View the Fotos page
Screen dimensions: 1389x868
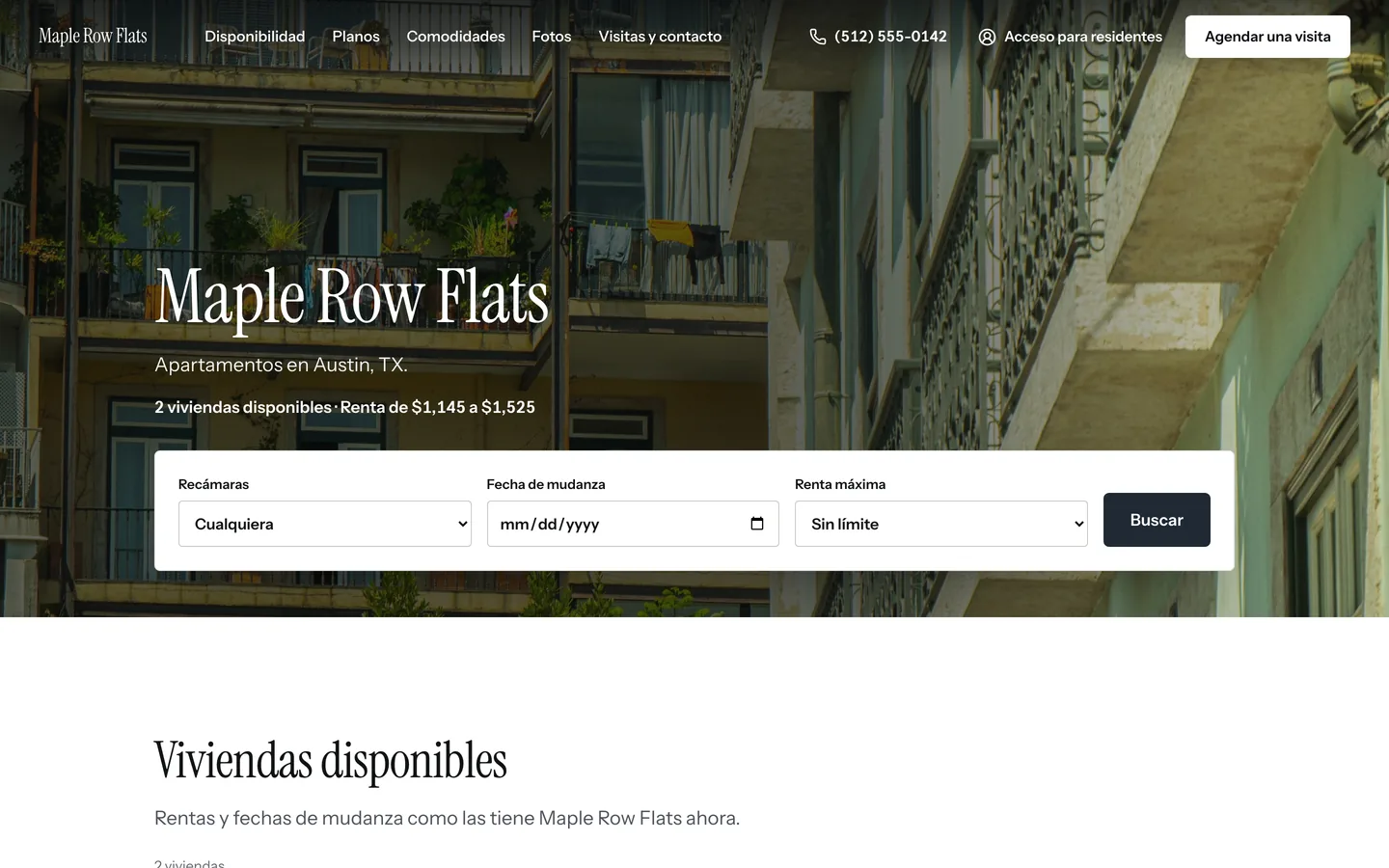(552, 37)
